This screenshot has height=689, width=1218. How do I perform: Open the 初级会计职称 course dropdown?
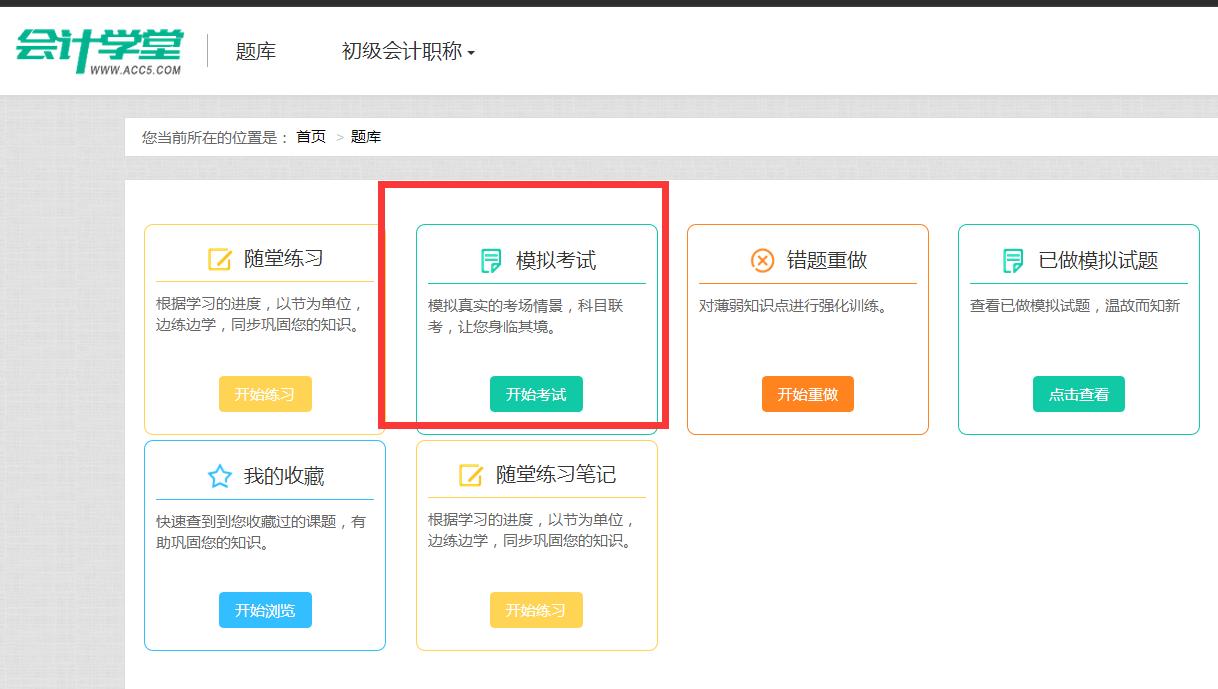coord(405,50)
